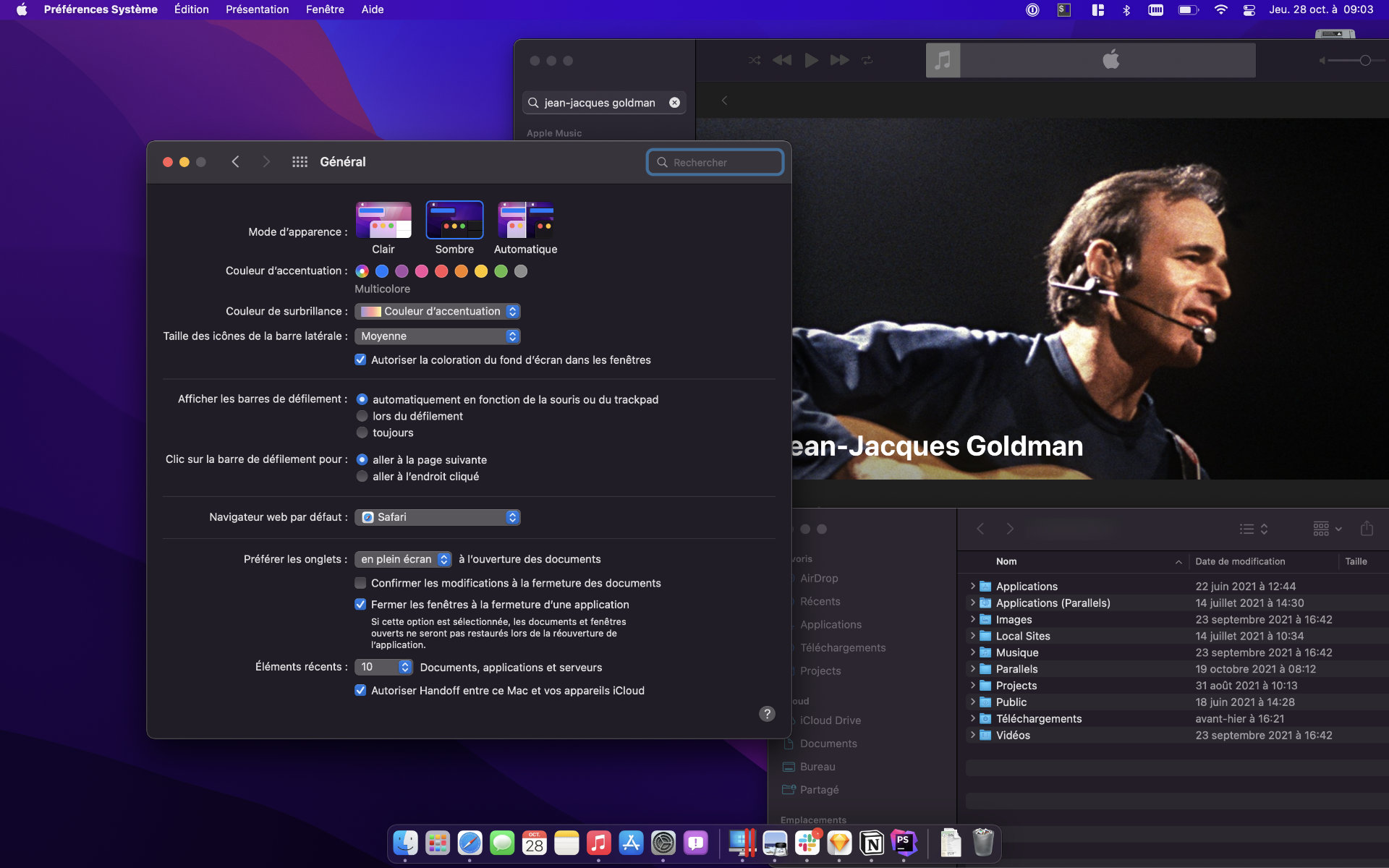Viewport: 1389px width, 868px height.
Task: Open the Aide menu
Action: pos(373,9)
